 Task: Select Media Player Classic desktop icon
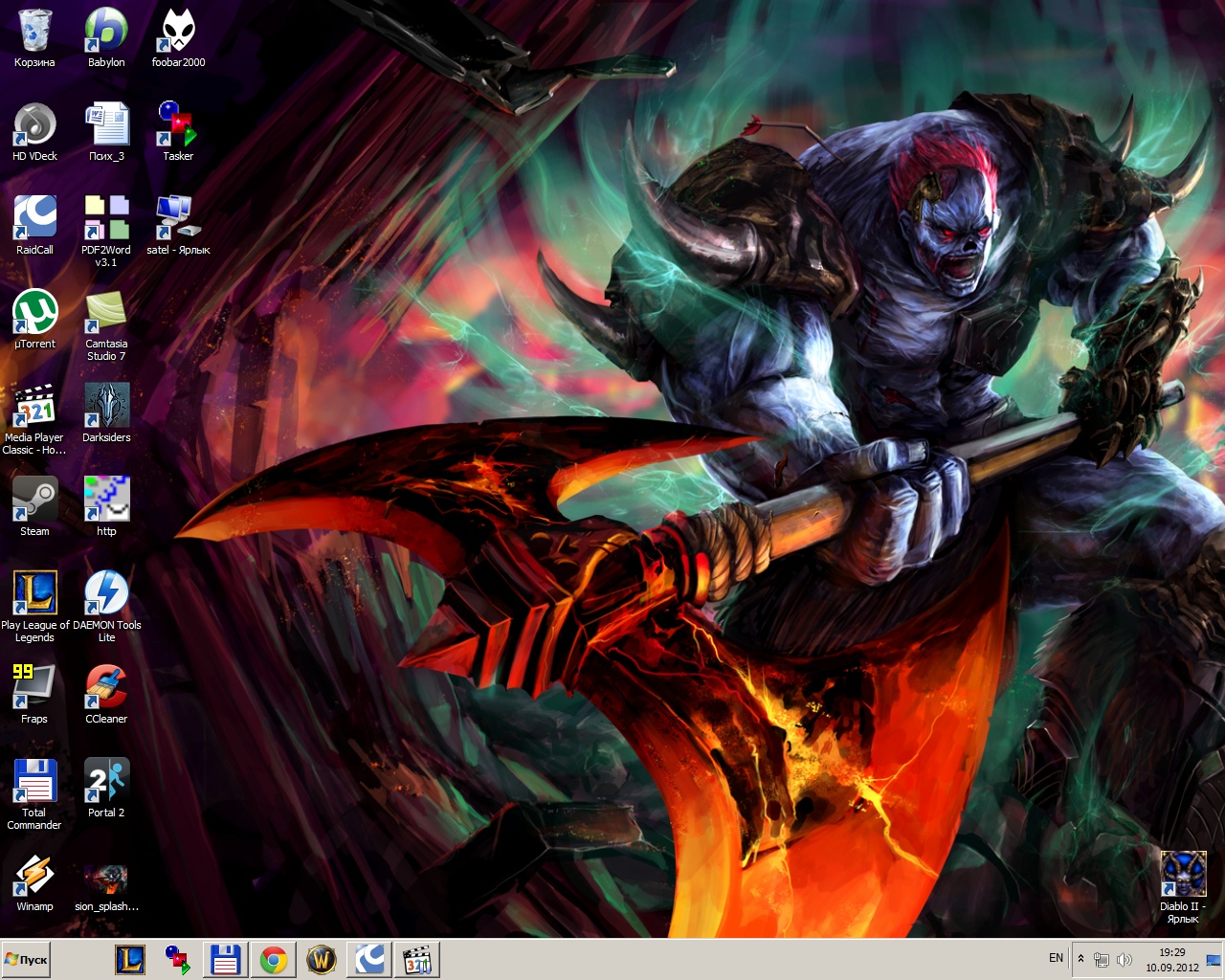tap(34, 419)
